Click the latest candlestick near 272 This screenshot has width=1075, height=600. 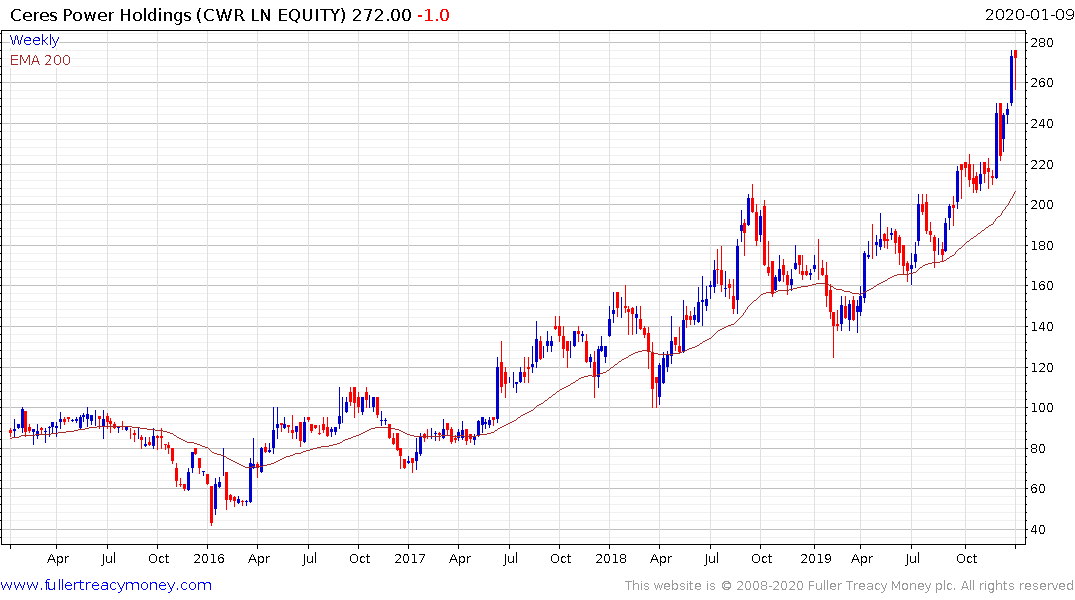click(1015, 69)
